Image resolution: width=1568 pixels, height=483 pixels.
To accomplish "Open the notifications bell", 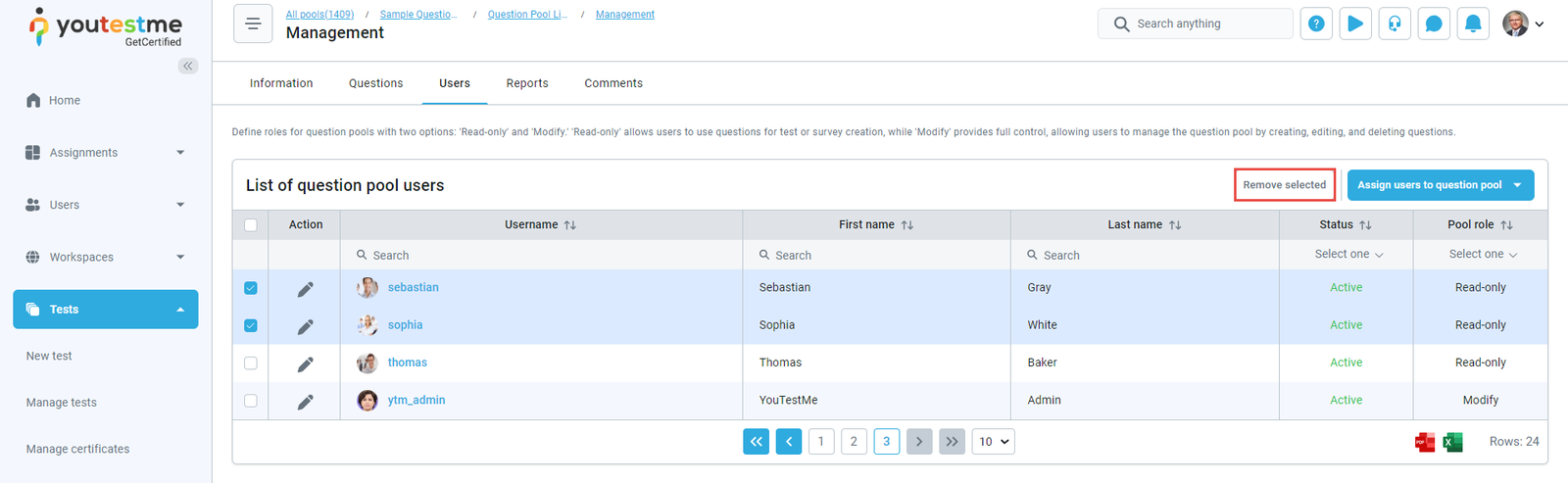I will tap(1473, 24).
